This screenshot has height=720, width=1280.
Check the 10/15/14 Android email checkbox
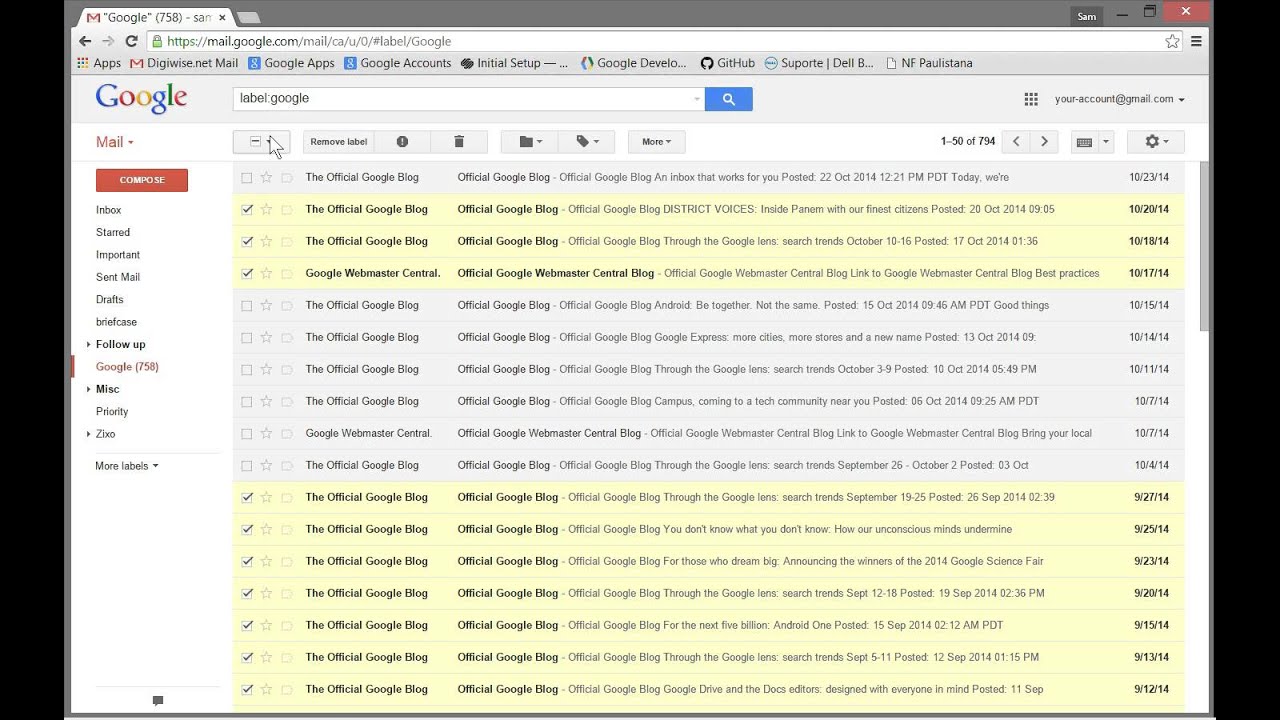pyautogui.click(x=247, y=305)
